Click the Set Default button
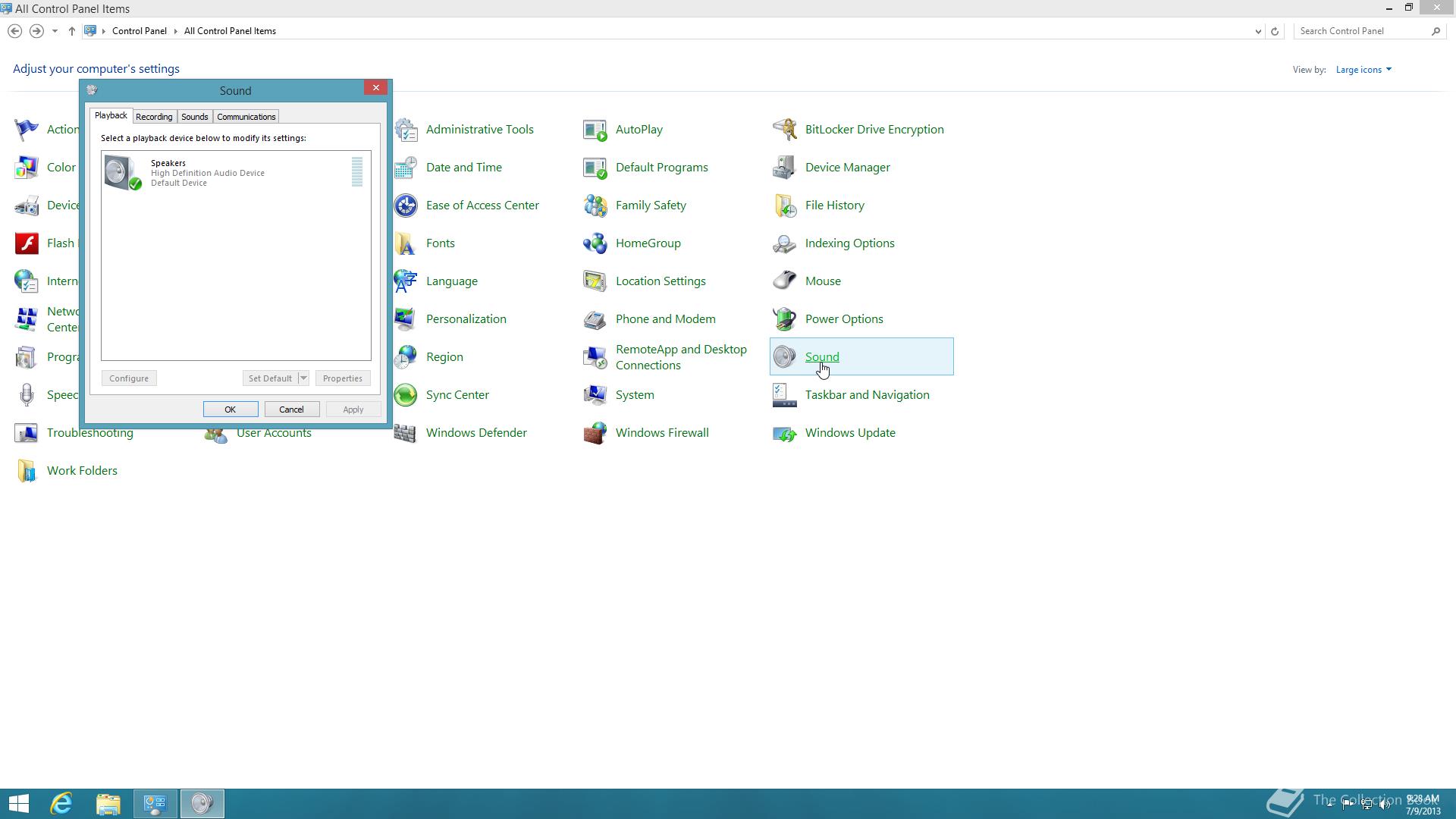 click(270, 378)
